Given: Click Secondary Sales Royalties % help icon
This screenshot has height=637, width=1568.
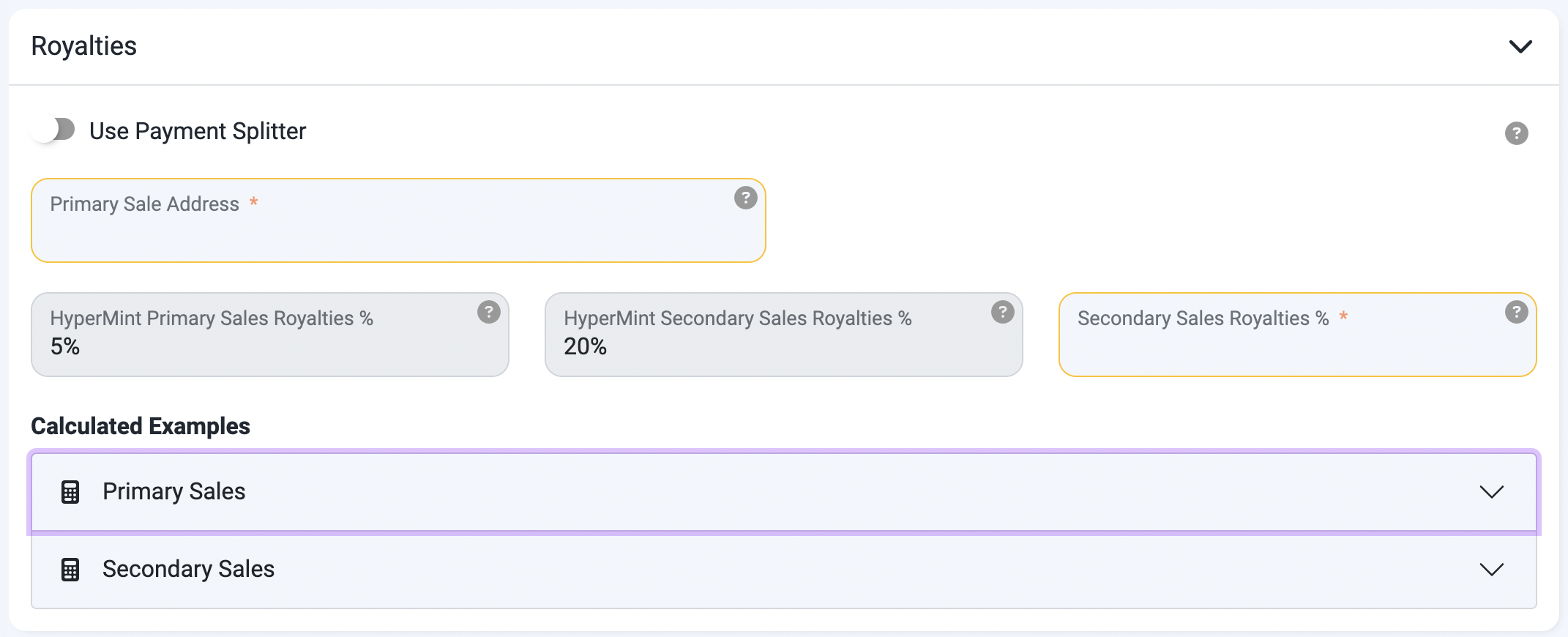Looking at the screenshot, I should tap(1516, 312).
